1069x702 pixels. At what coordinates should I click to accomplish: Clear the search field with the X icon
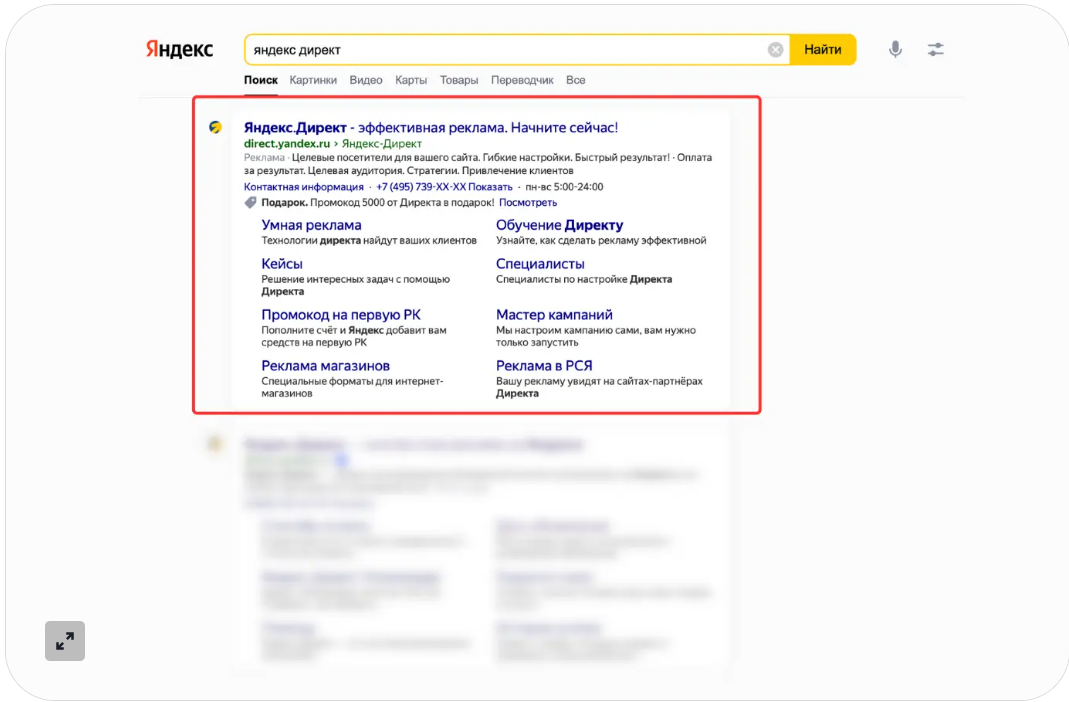click(775, 50)
